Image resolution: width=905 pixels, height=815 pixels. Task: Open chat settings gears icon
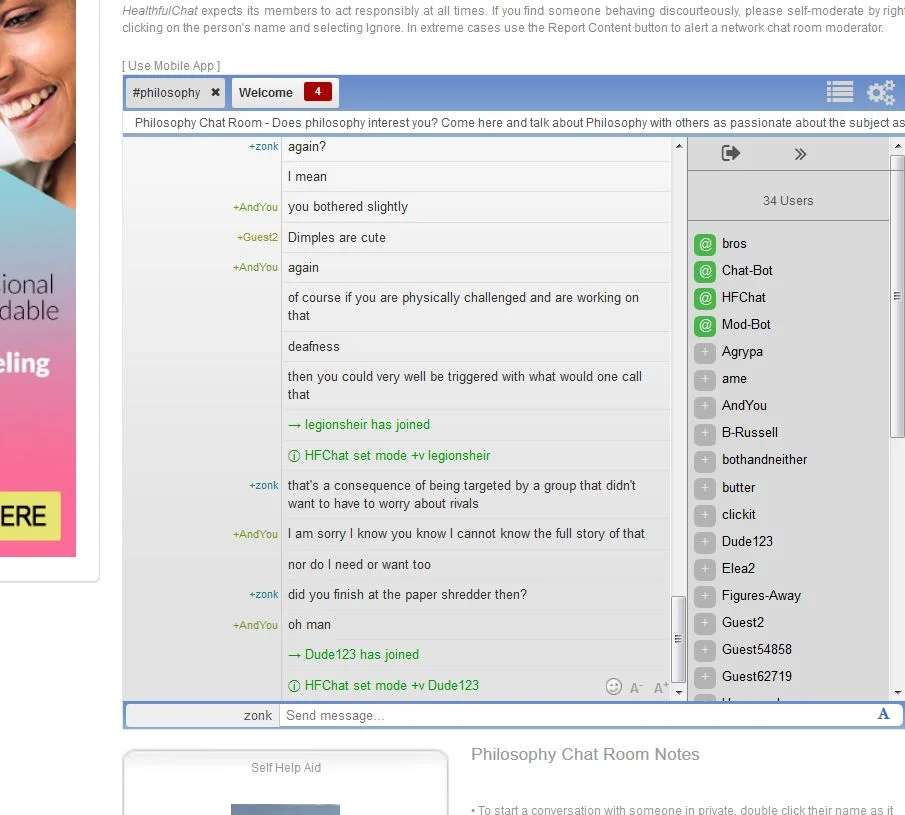coord(881,92)
